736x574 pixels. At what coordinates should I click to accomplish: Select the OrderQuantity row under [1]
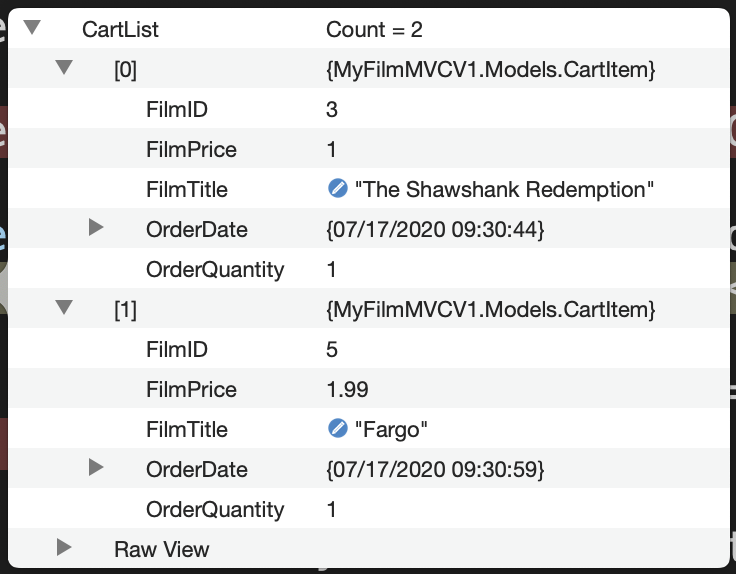(215, 510)
